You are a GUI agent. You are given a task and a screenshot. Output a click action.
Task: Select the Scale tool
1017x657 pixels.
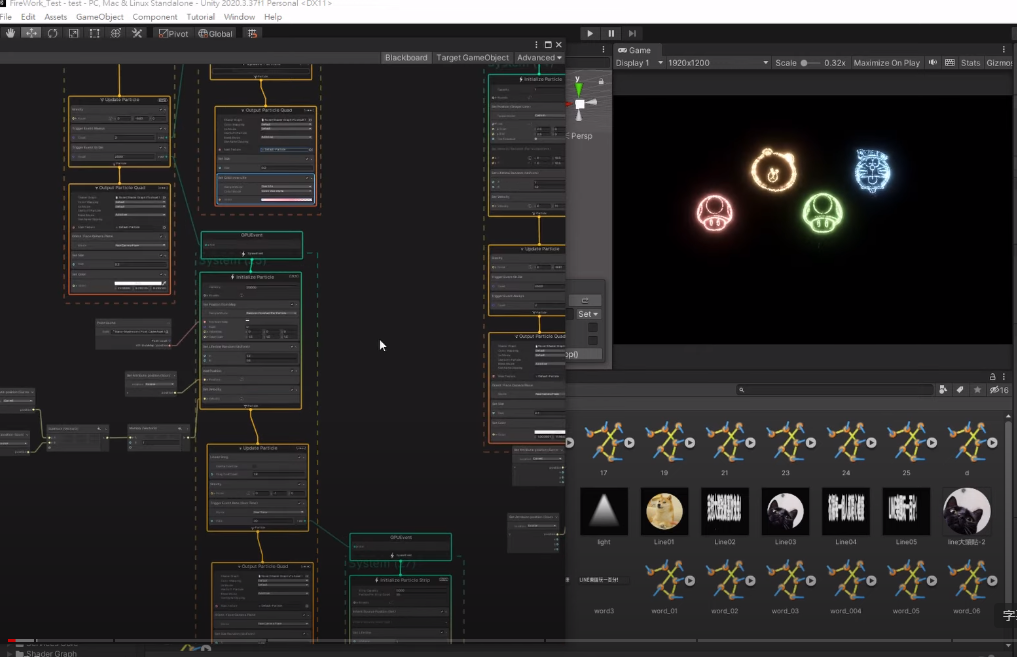71,33
